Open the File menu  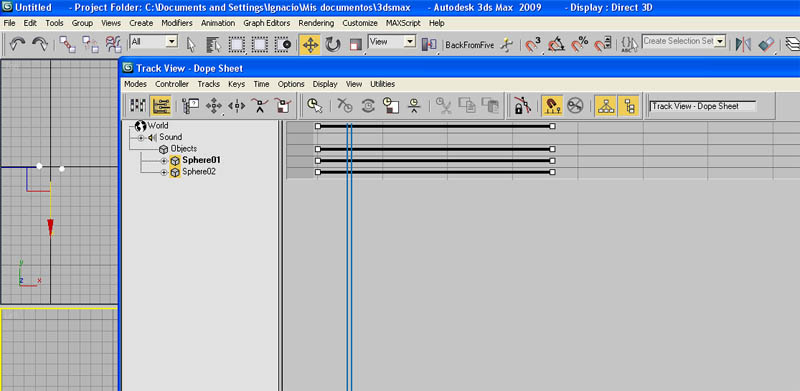point(10,23)
